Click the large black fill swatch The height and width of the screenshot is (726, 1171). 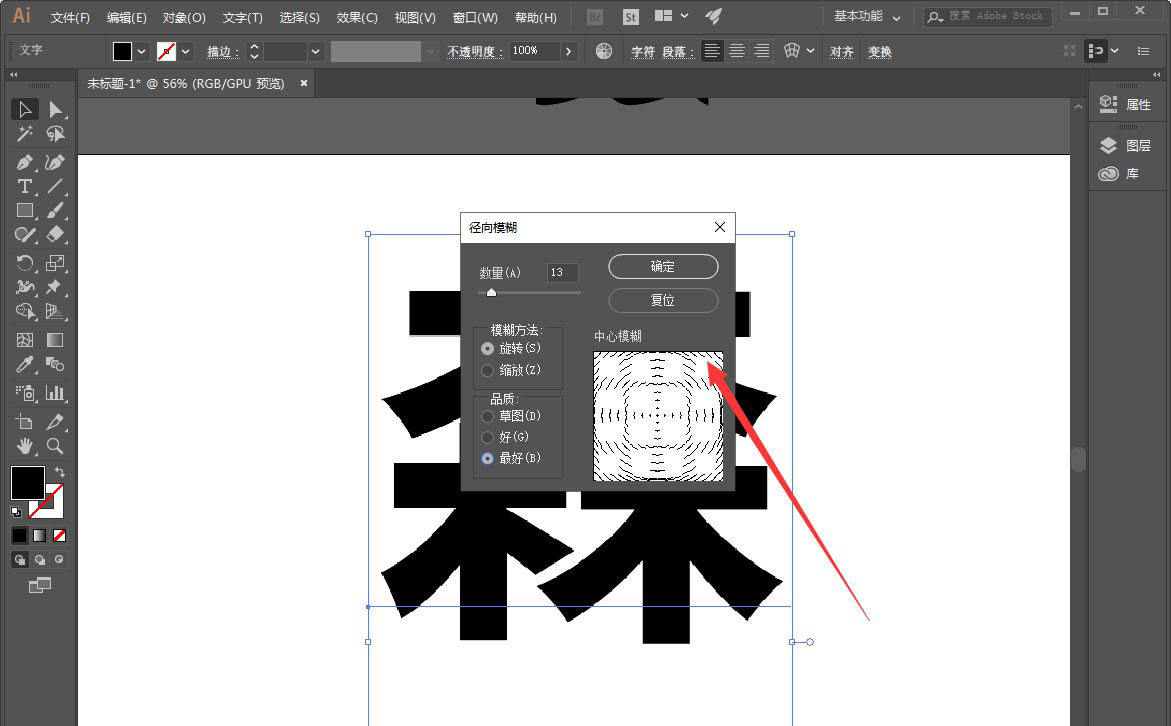click(28, 483)
